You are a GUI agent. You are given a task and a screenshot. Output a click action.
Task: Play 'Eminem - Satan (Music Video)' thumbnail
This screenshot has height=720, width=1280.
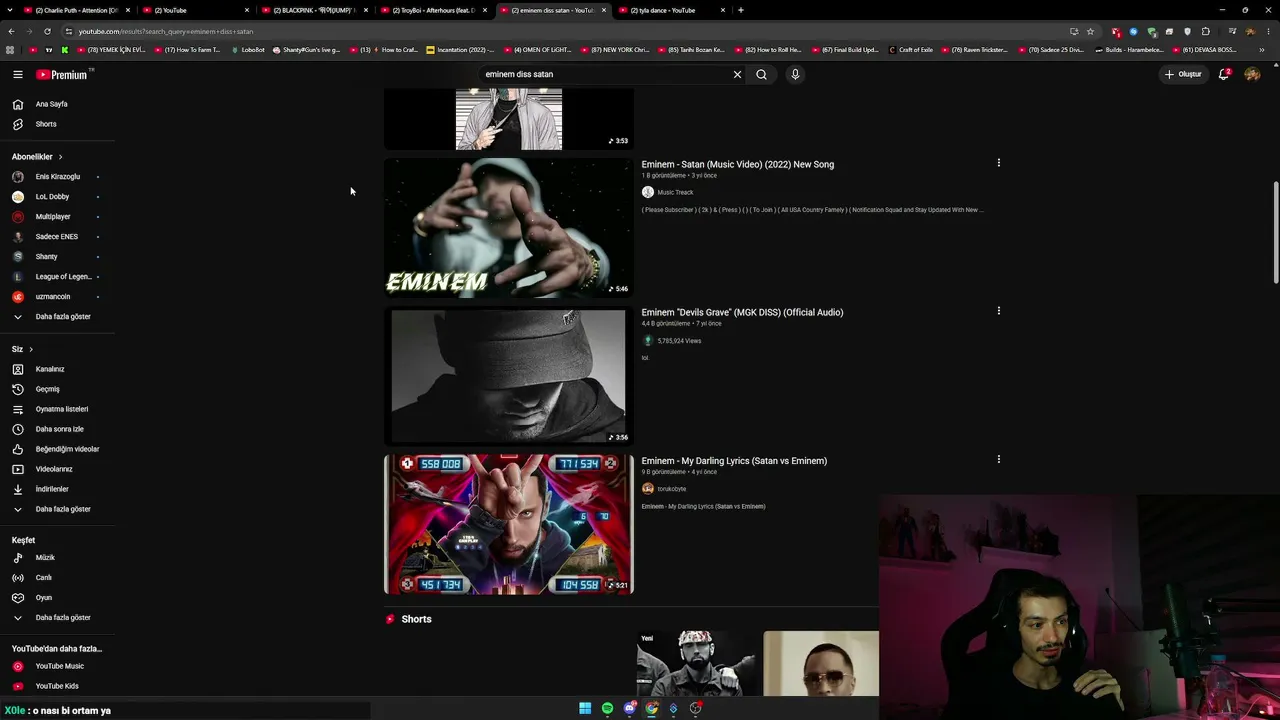tap(509, 228)
